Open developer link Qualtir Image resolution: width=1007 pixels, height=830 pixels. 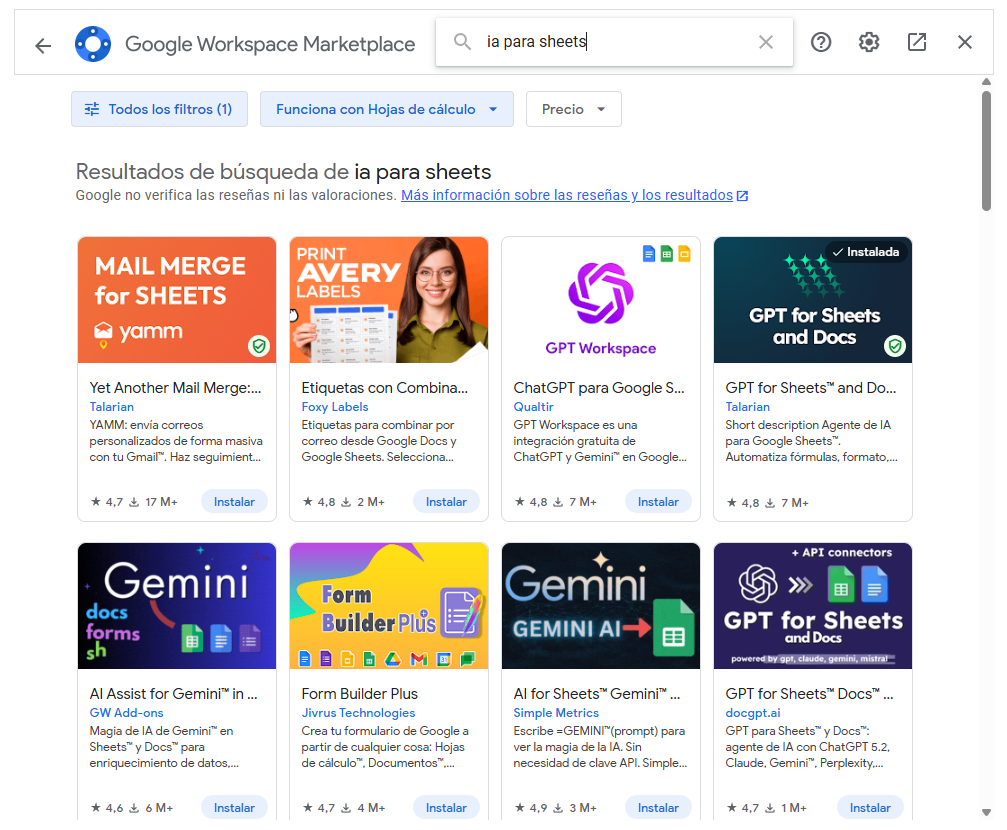click(533, 407)
